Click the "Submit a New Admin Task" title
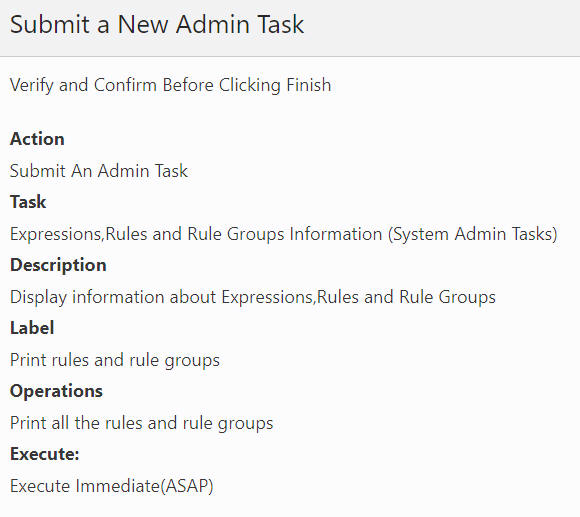Viewport: 580px width, 517px height. [157, 24]
